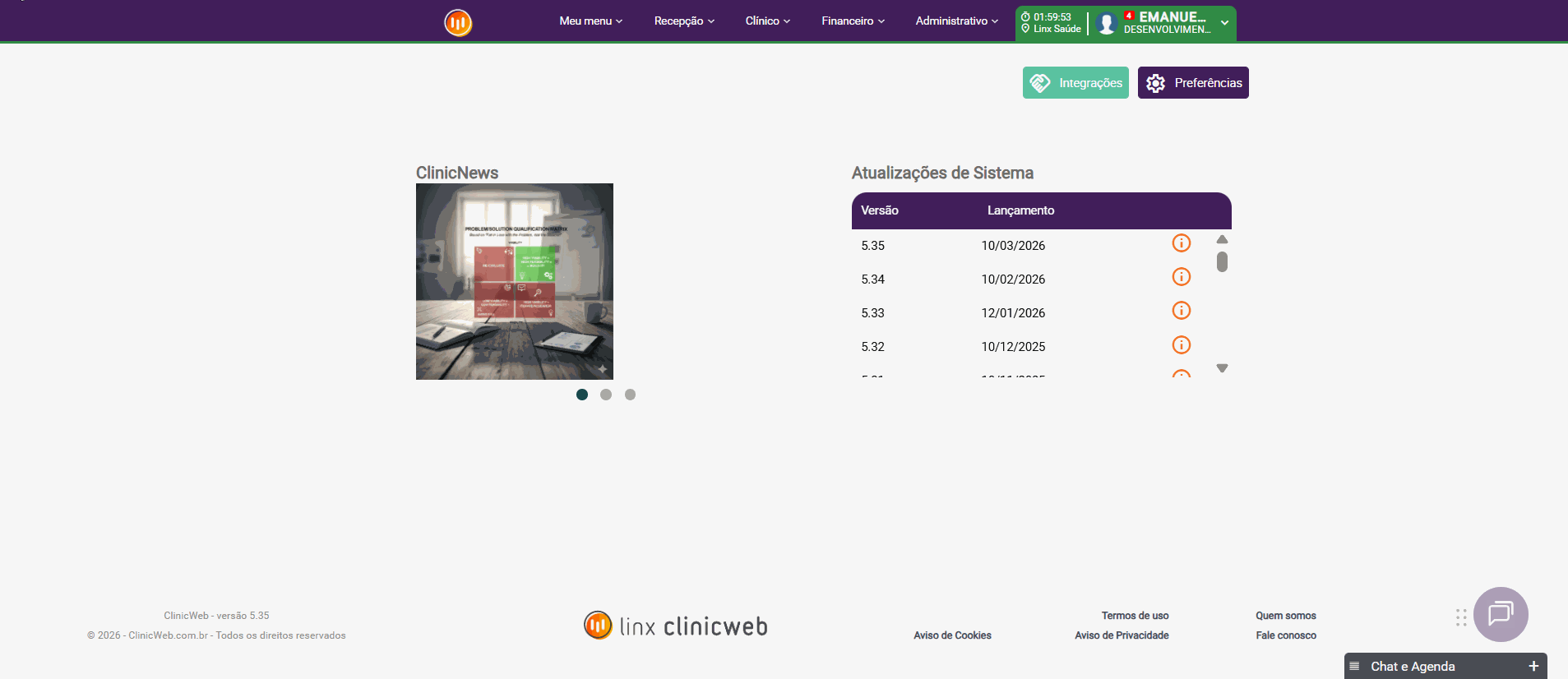Expand the Recepção menu
Image resolution: width=1568 pixels, height=679 pixels.
(x=684, y=21)
